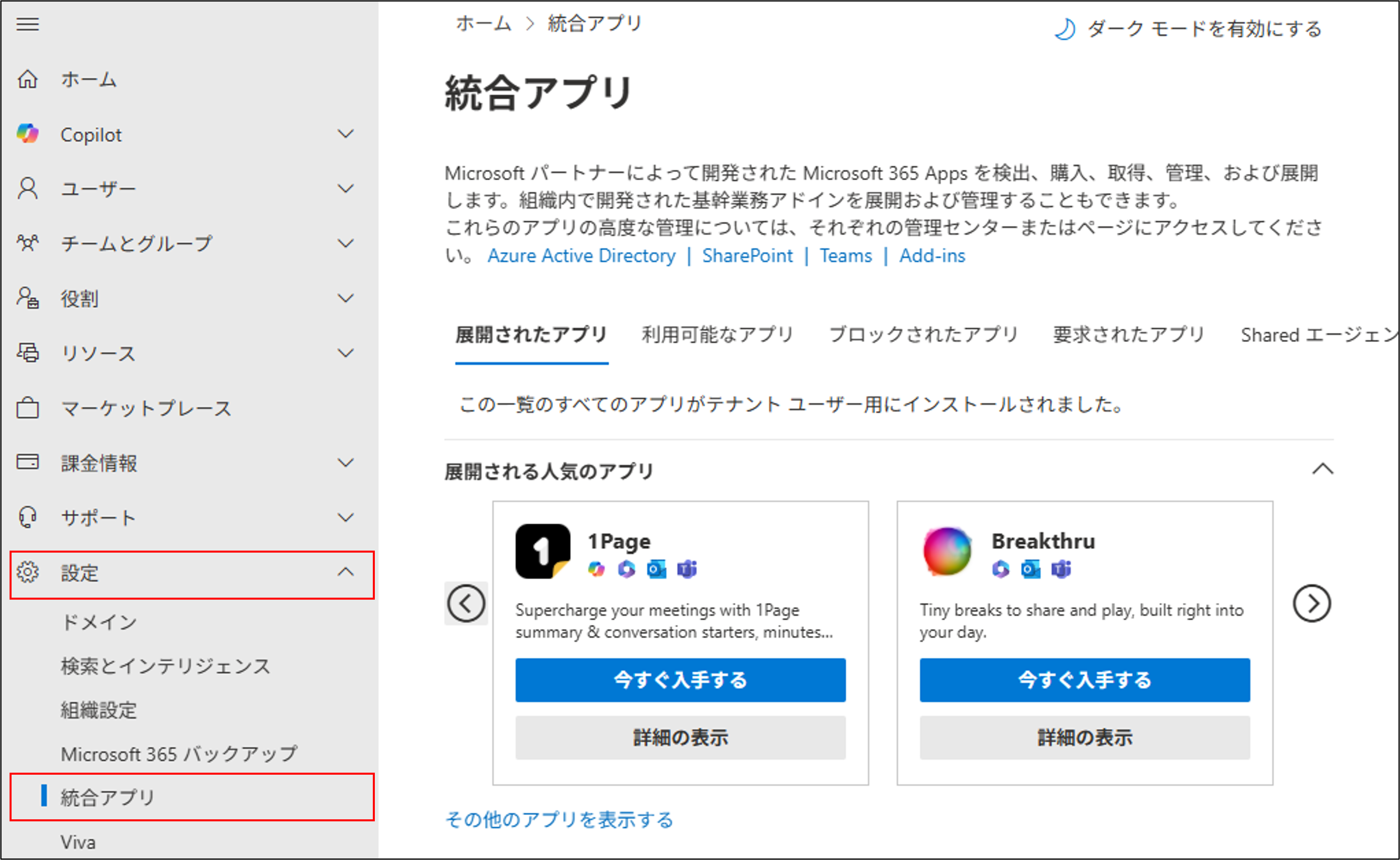Expand the ユーザー section chevron
Screen dimensions: 1400x860
(x=345, y=188)
